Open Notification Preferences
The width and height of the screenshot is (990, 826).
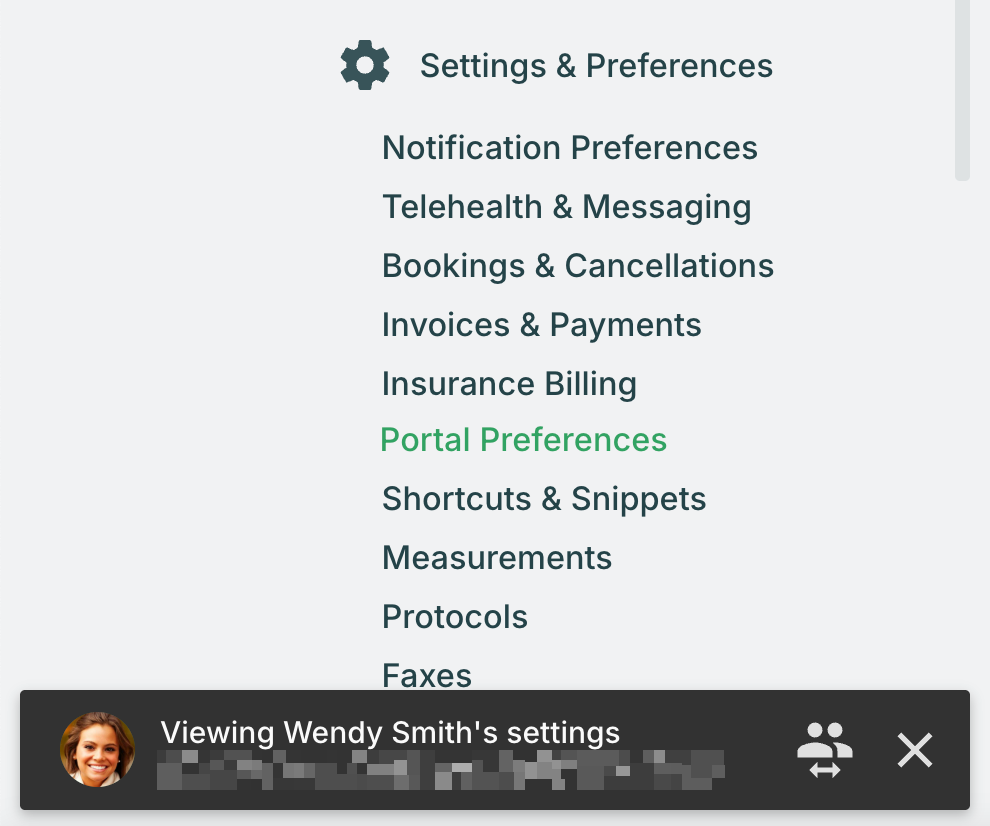coord(570,148)
